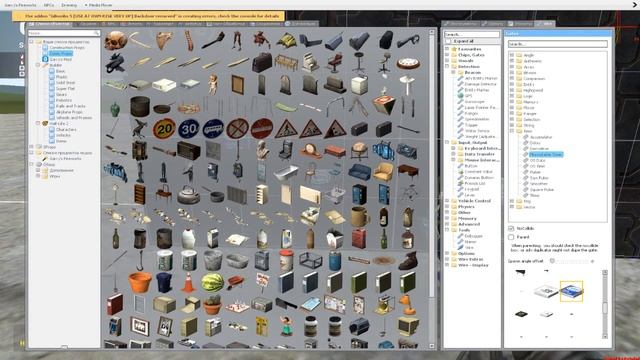Select Construction Props in spawnlist tree

coord(67,47)
